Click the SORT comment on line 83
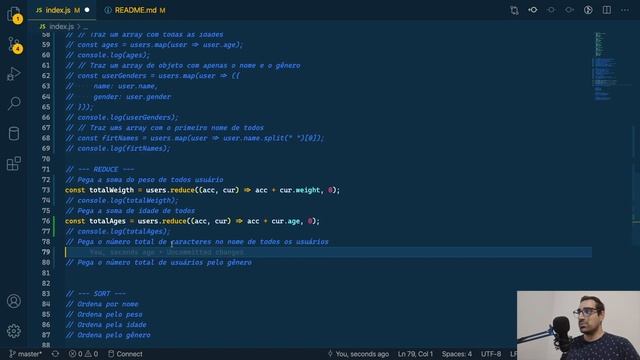Viewport: 640px width, 360px height. click(x=96, y=294)
